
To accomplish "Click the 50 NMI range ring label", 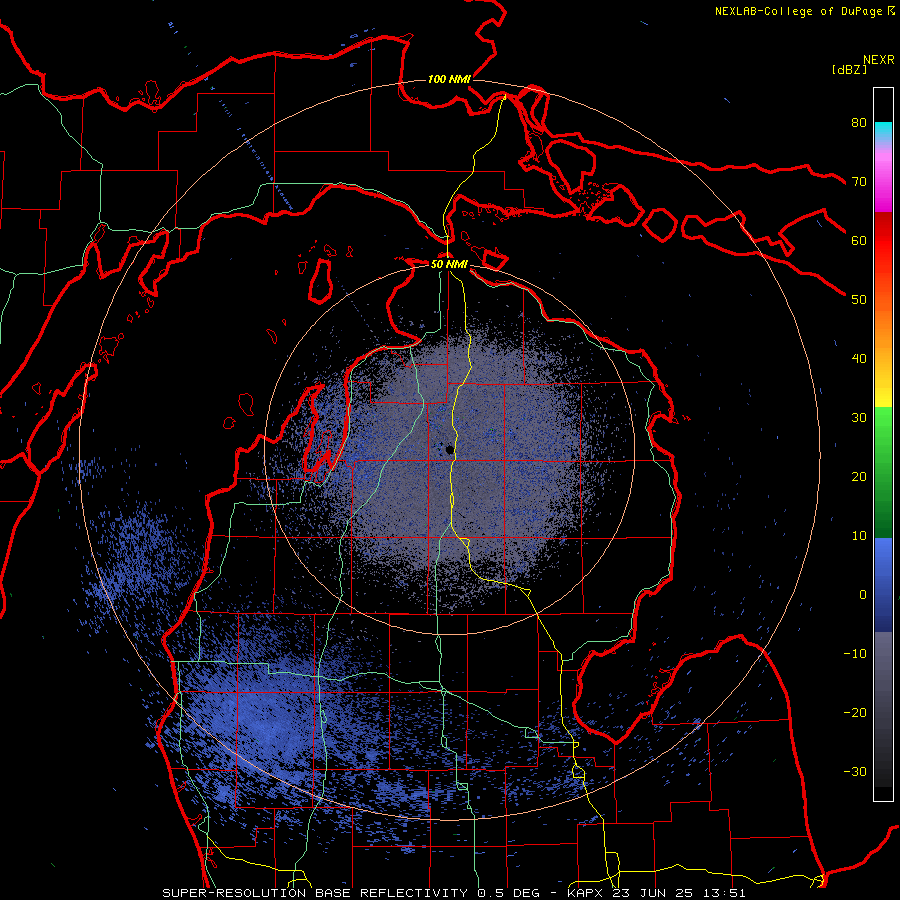I will click(449, 264).
